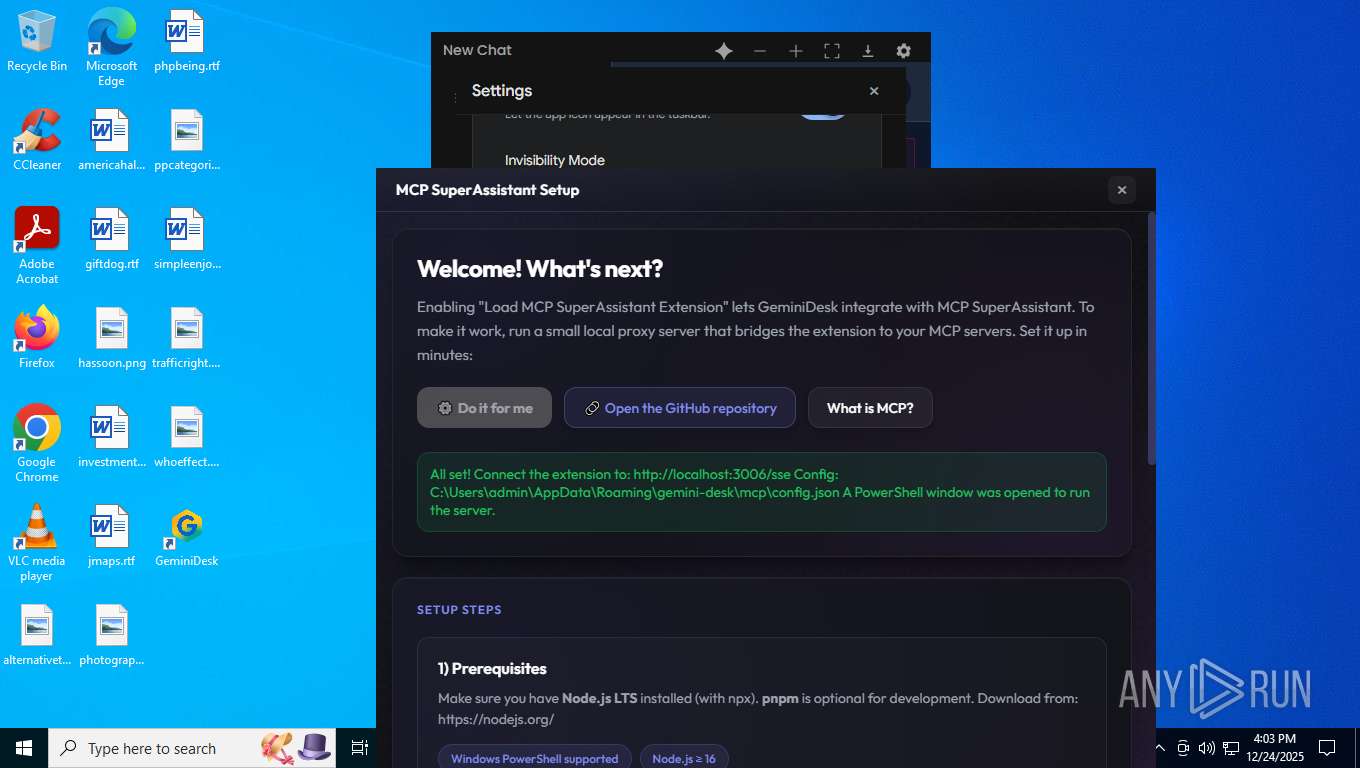This screenshot has width=1360, height=768.
Task: Select the phpbeing.rtf desktop file
Action: coord(187,42)
